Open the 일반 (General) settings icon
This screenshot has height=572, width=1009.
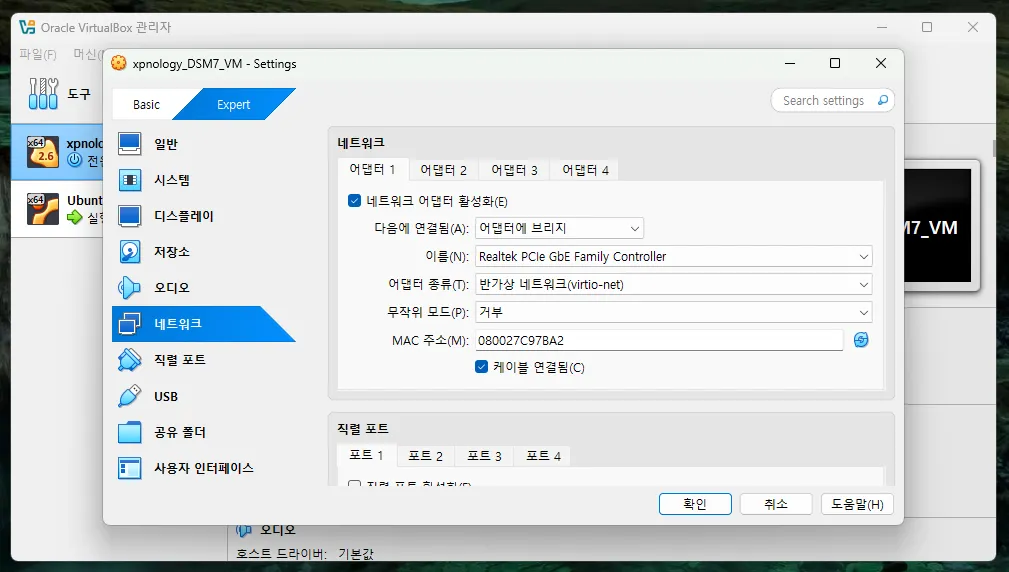tap(129, 143)
